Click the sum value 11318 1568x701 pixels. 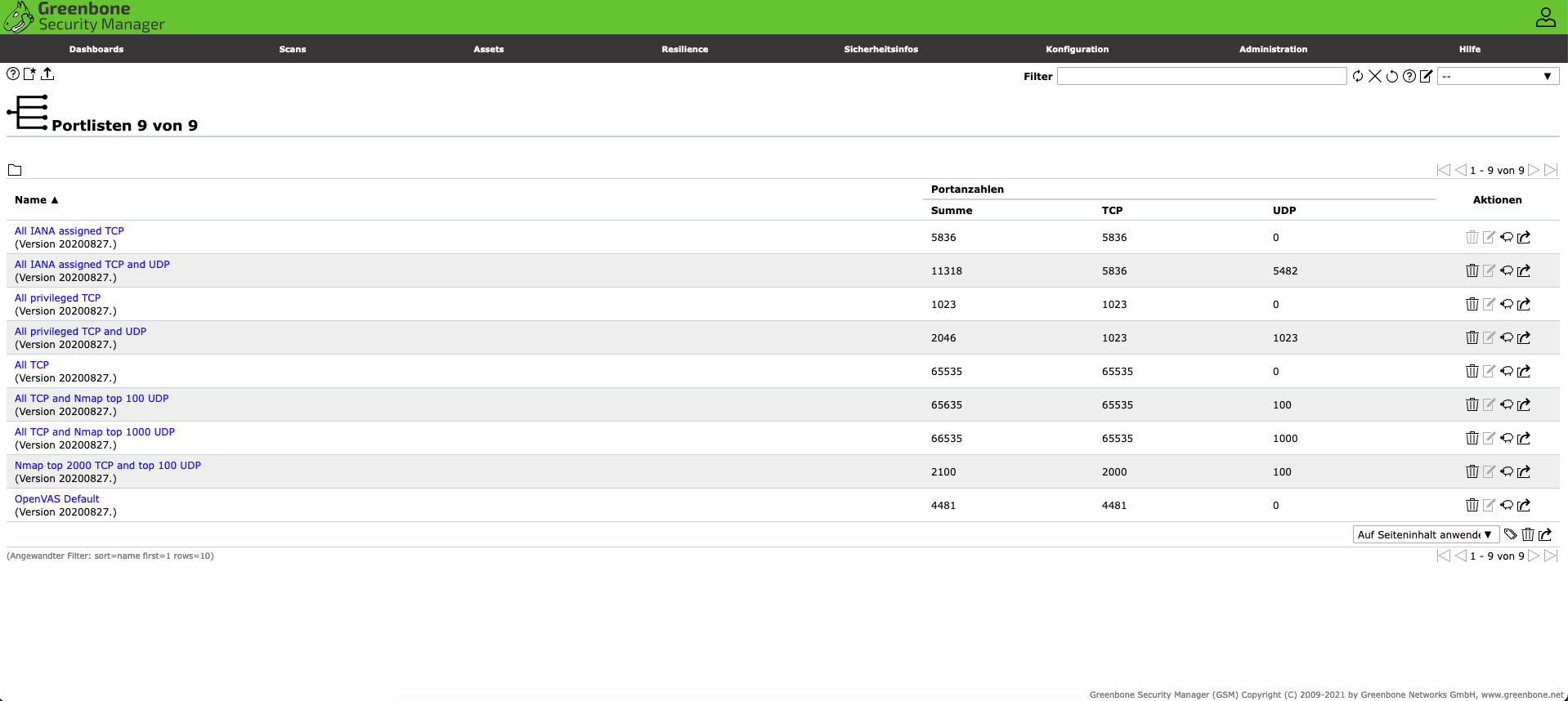pyautogui.click(x=947, y=271)
